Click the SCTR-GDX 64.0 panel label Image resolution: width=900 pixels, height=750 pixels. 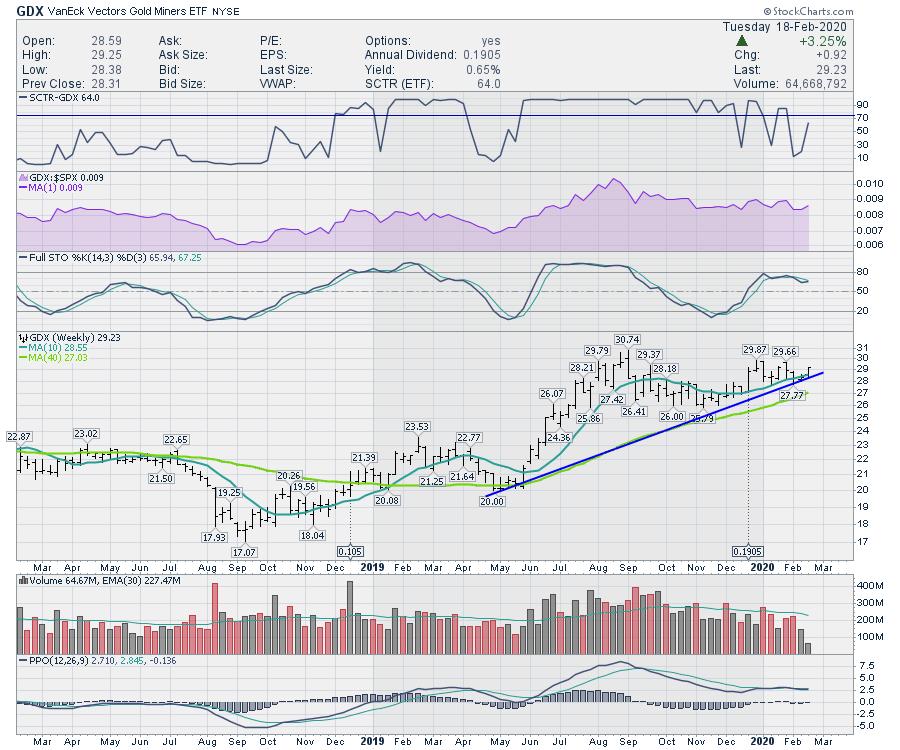pos(54,99)
